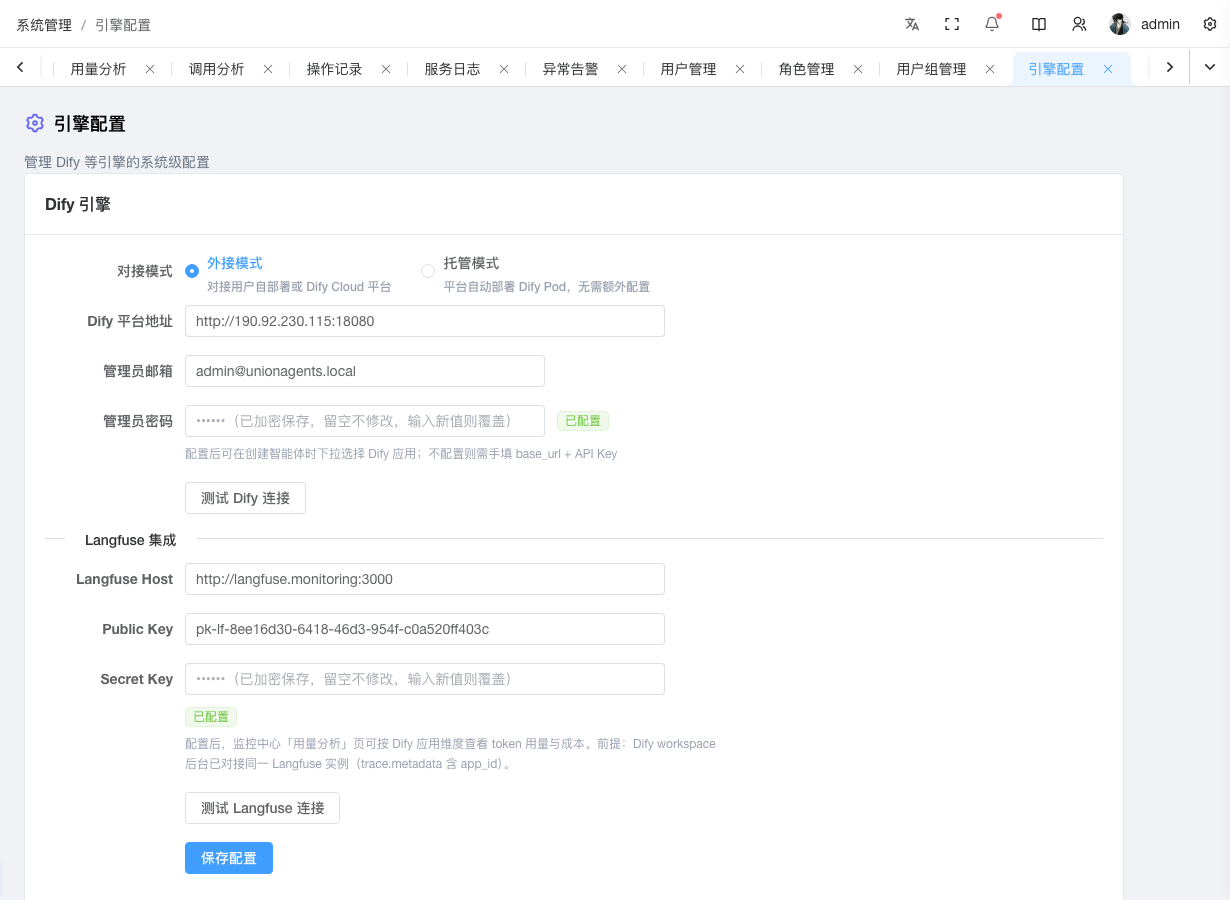The width and height of the screenshot is (1230, 900).
Task: Click the 管理员密码 input field
Action: [365, 421]
